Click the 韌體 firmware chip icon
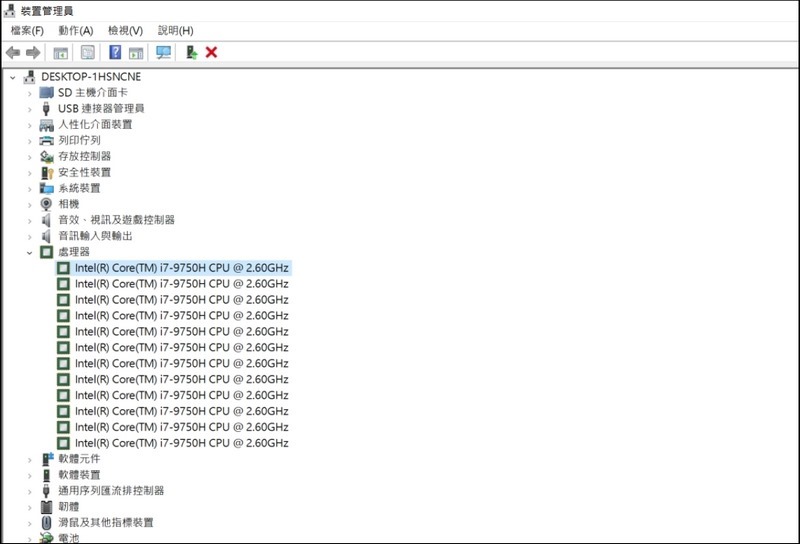800x544 pixels. point(46,507)
